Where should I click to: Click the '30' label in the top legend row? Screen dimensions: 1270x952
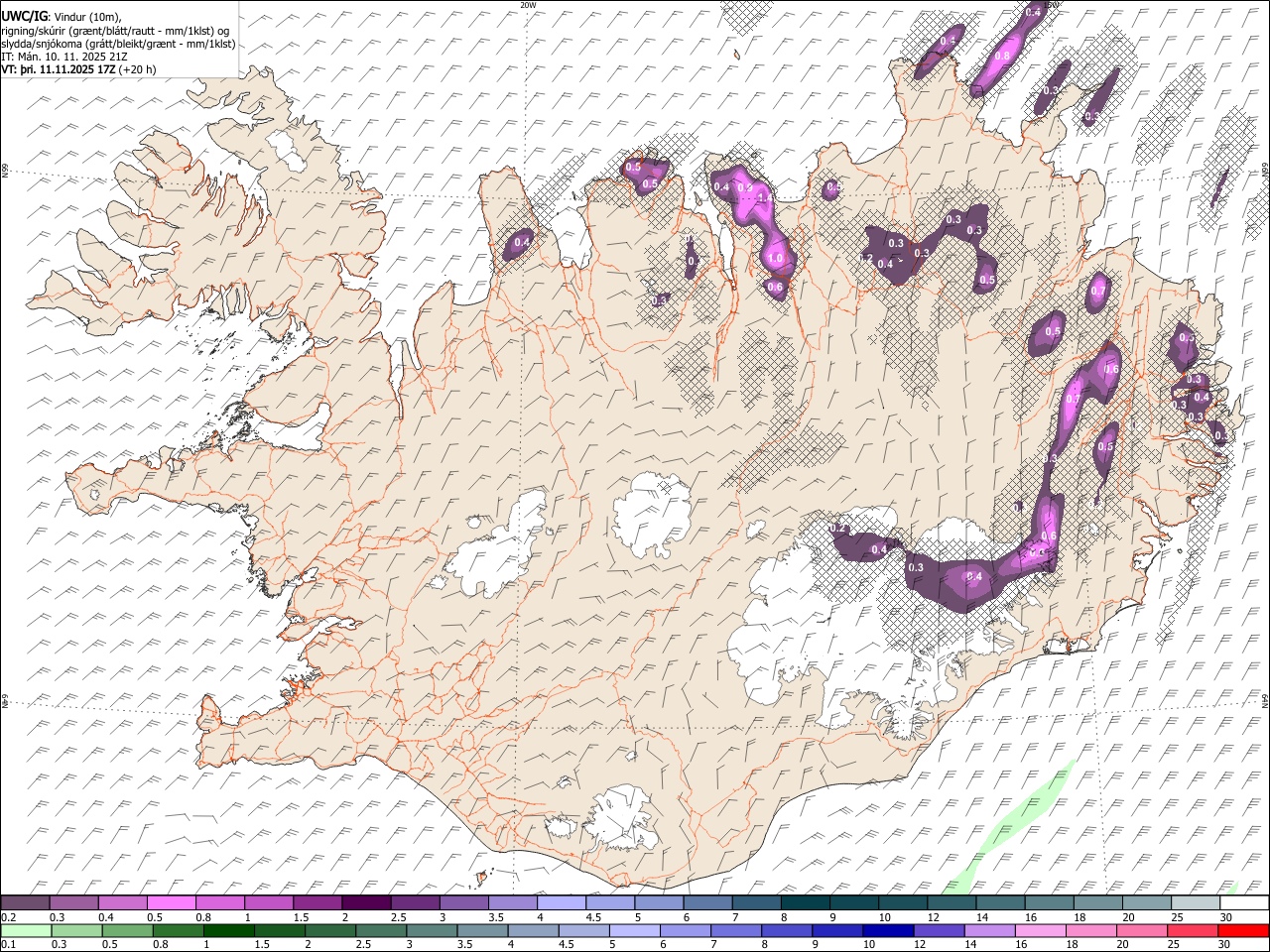tap(1225, 916)
